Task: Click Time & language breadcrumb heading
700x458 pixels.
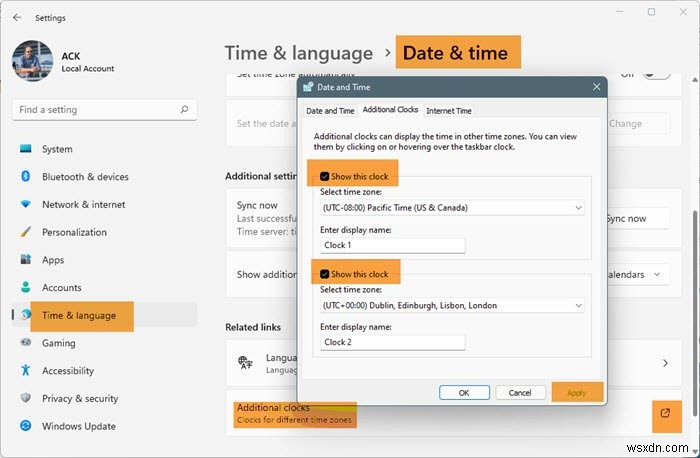Action: pyautogui.click(x=299, y=53)
